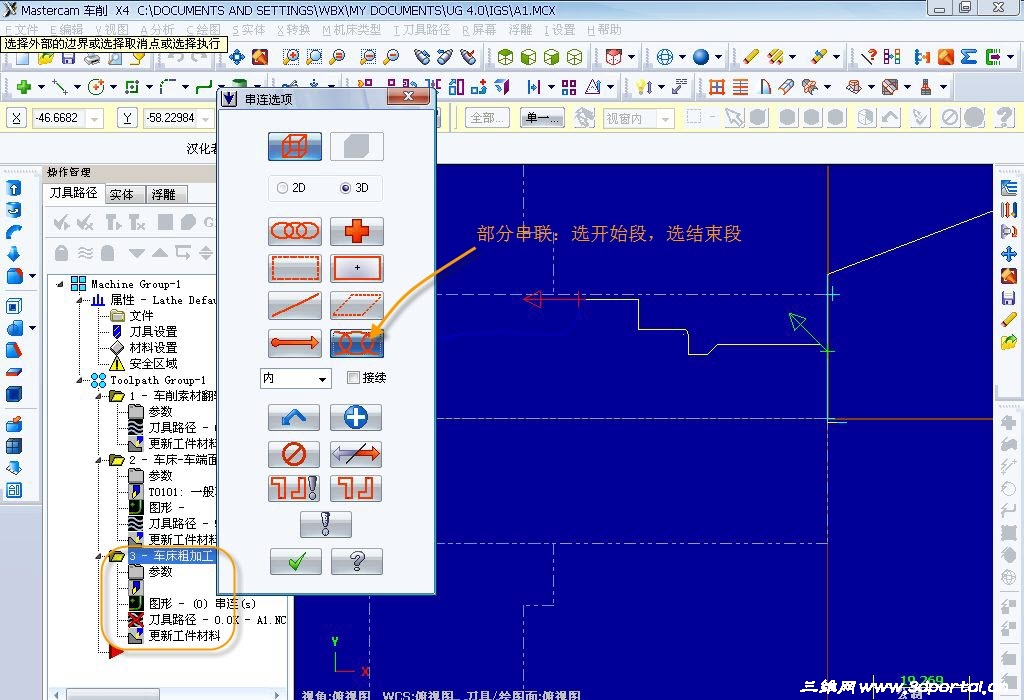Click the Sigma statistics toolbar icon
The width and height of the screenshot is (1024, 700).
(x=968, y=57)
